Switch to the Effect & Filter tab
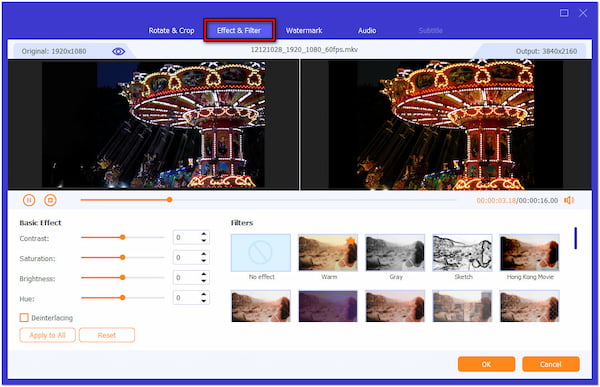Image resolution: width=600 pixels, height=387 pixels. [239, 30]
